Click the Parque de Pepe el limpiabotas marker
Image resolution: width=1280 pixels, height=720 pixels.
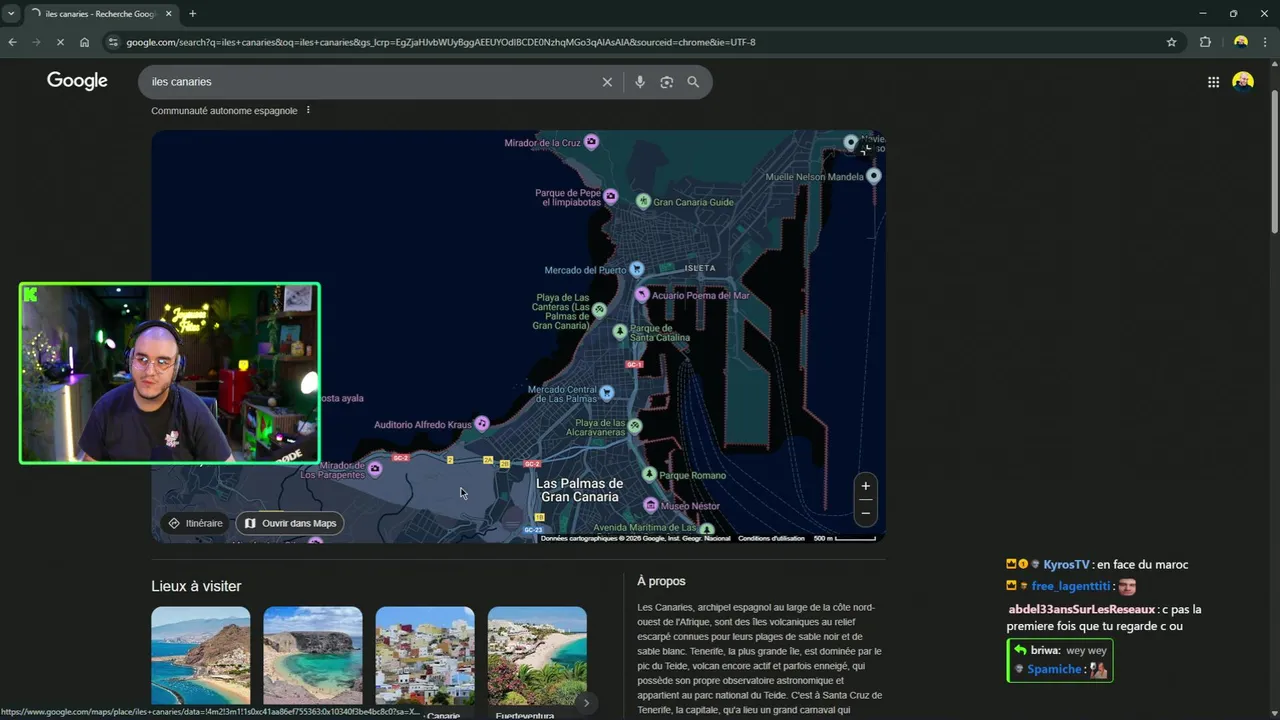pyautogui.click(x=610, y=196)
